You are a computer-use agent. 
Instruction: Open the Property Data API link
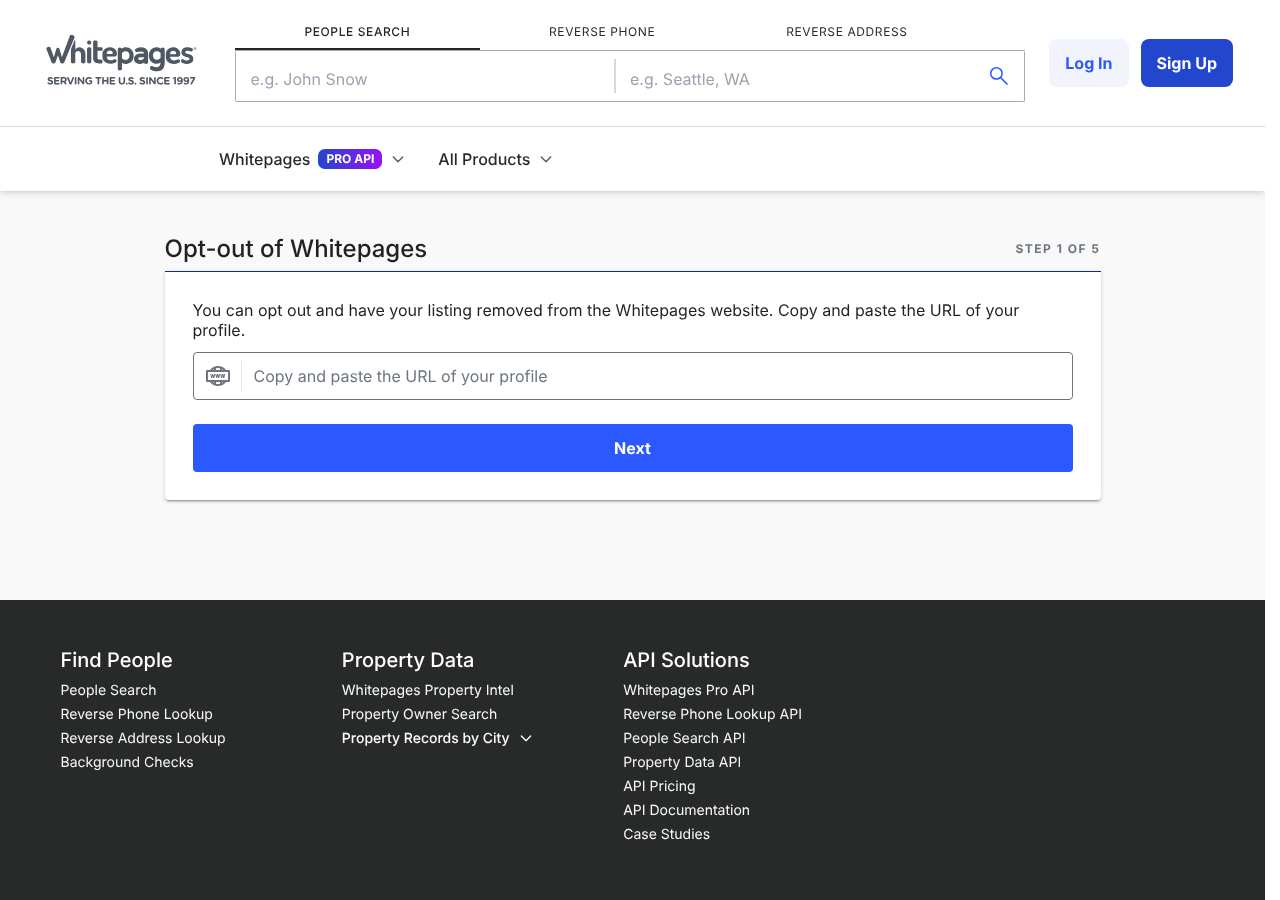(682, 762)
